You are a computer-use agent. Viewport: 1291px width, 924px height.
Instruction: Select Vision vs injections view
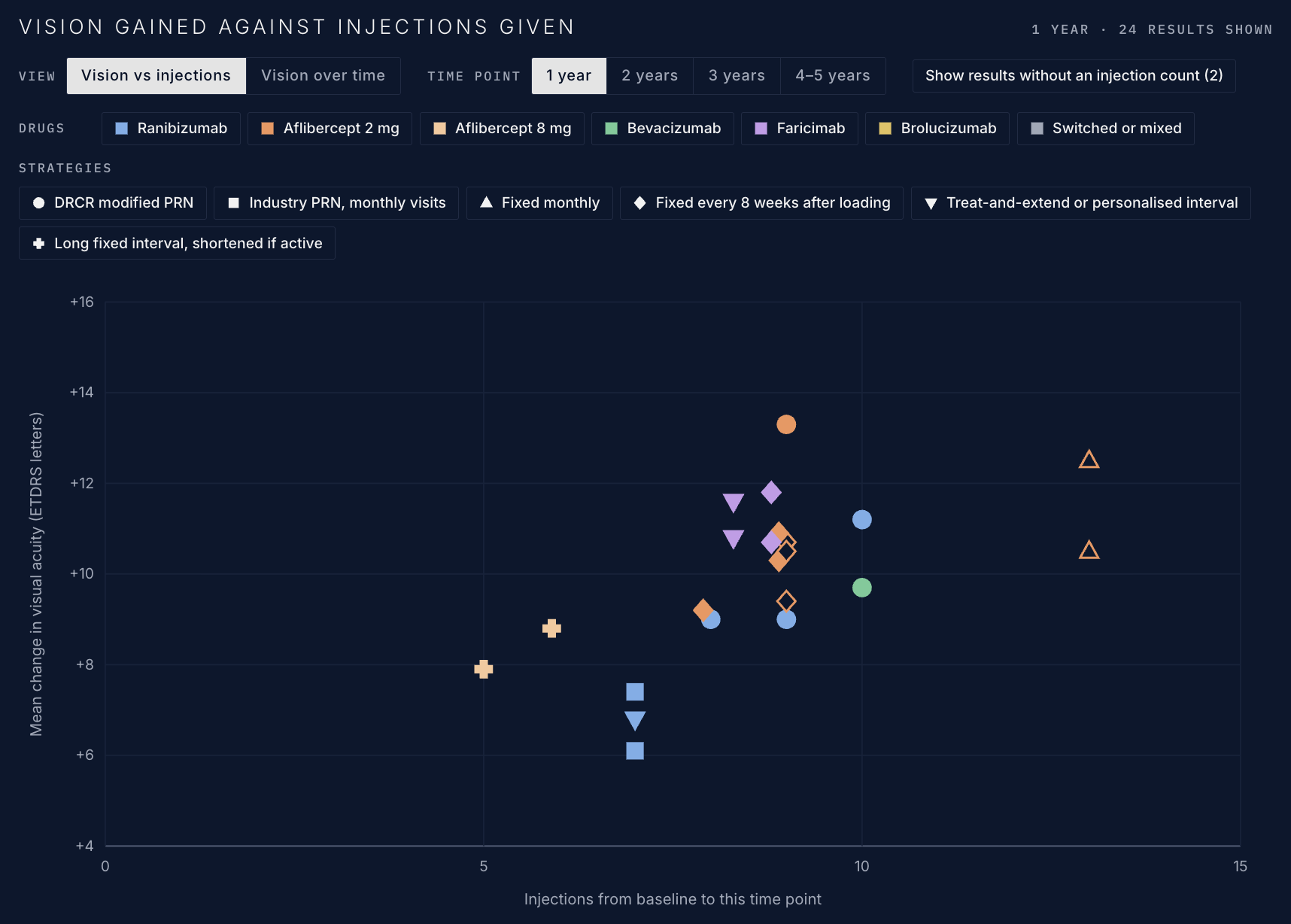click(156, 76)
